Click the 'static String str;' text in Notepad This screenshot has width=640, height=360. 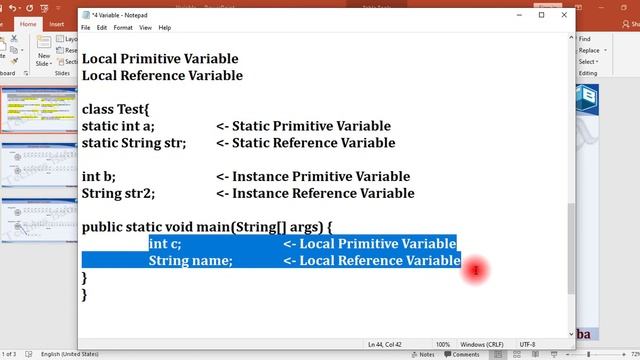[133, 143]
